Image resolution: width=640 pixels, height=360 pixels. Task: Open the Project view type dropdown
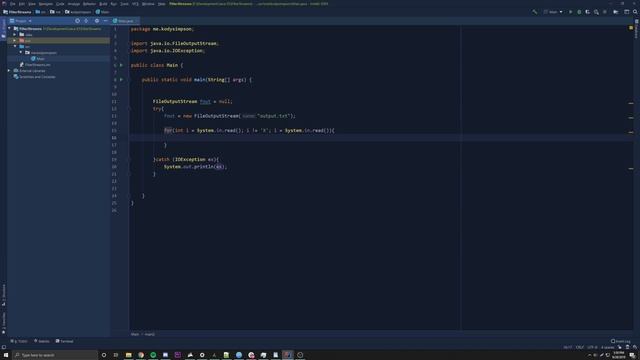click(20, 21)
